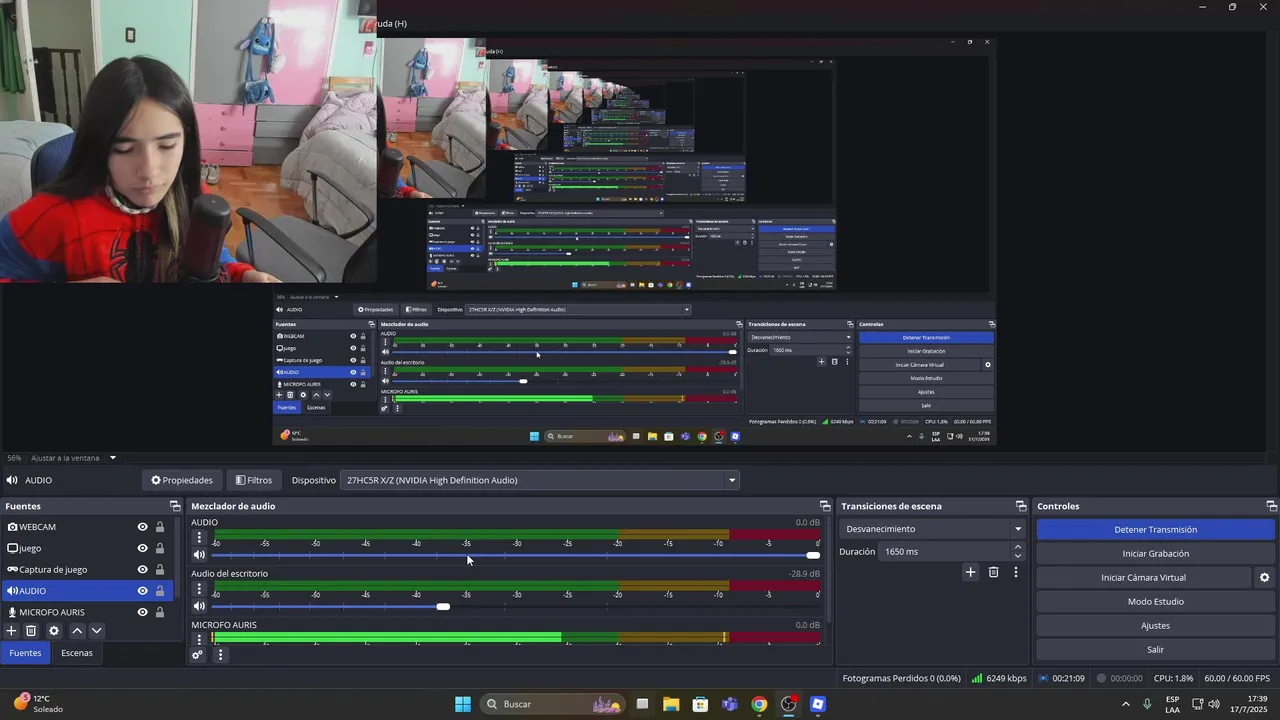The width and height of the screenshot is (1280, 720).
Task: Toggle the lock on MICROFO AURIS source
Action: pyautogui.click(x=160, y=612)
